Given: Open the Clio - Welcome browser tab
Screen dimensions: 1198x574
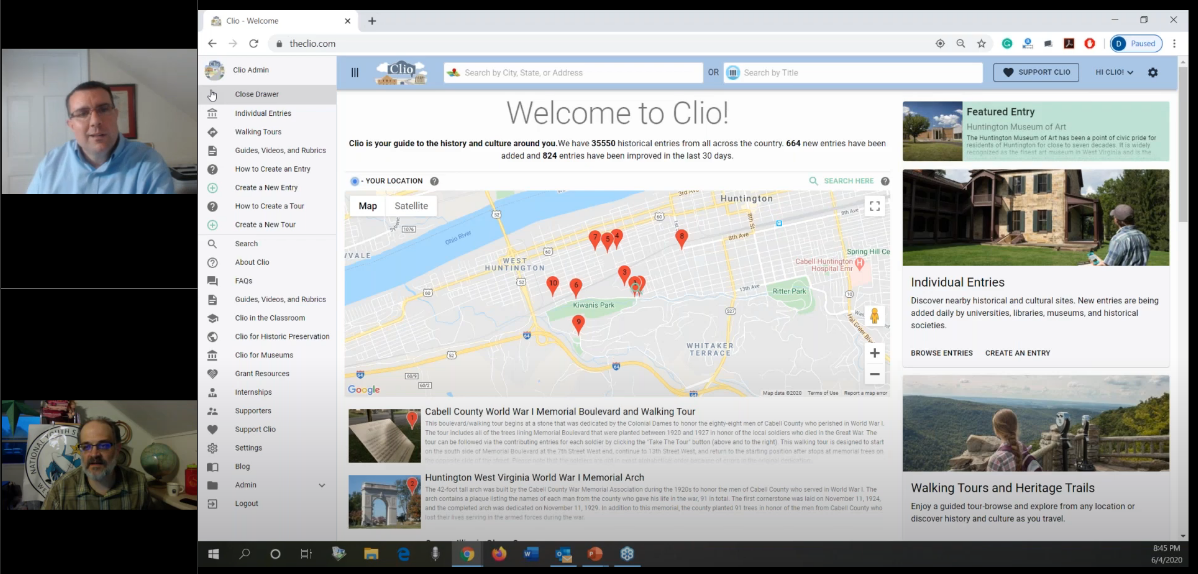Looking at the screenshot, I should click(279, 21).
